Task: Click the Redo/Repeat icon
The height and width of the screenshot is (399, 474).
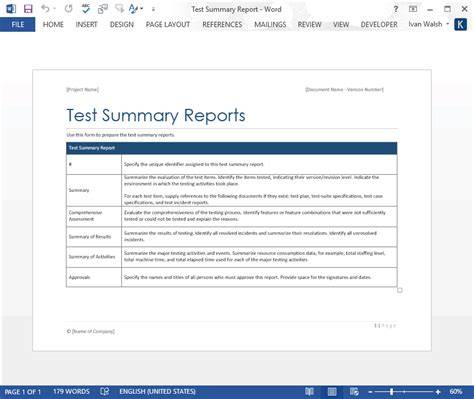Action: 69,9
